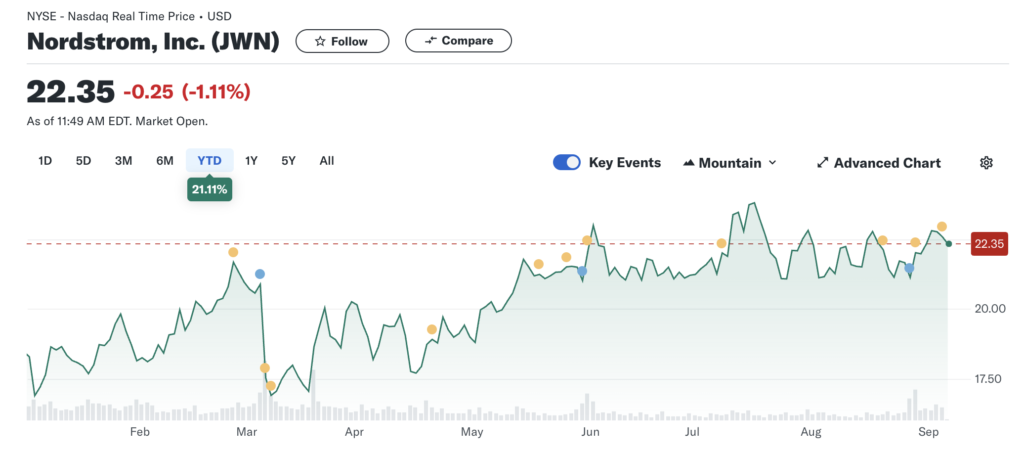Click the Nordstrom, Inc. (JWN) title
Viewport: 1024px width, 459px height.
(x=153, y=41)
